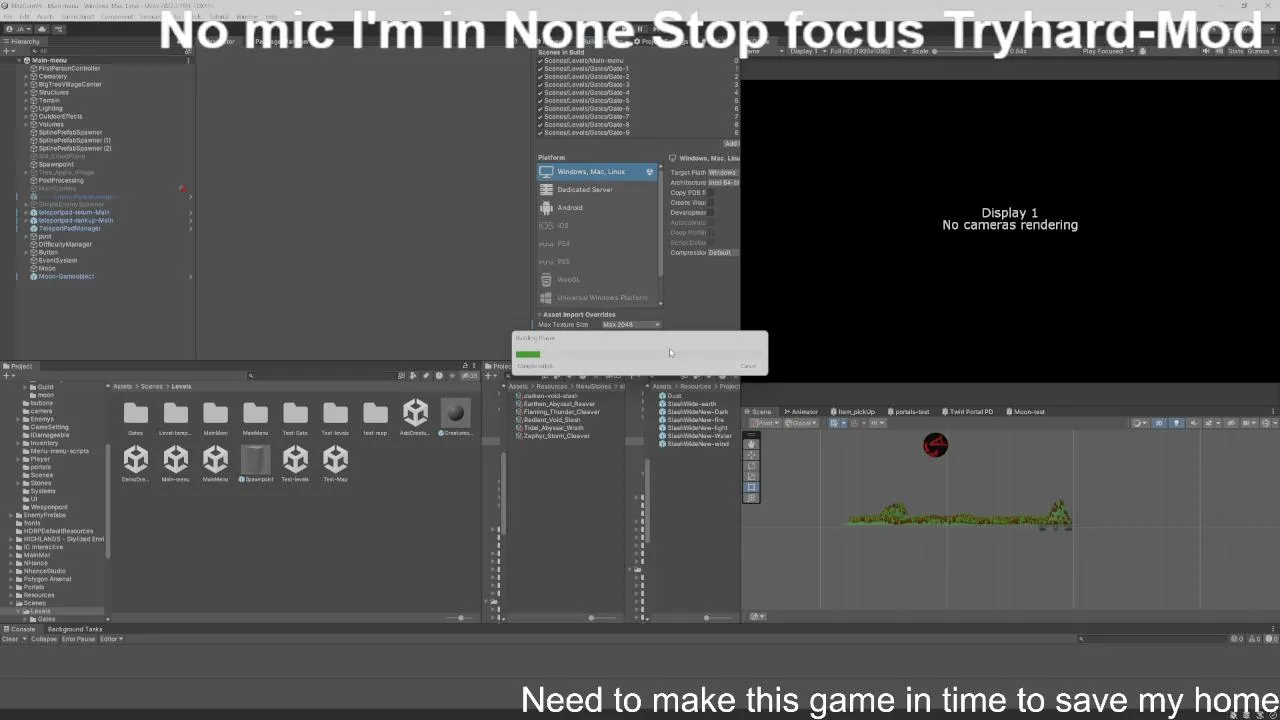Open the Gates folder thumbnail
Image resolution: width=1280 pixels, height=720 pixels.
coord(135,414)
